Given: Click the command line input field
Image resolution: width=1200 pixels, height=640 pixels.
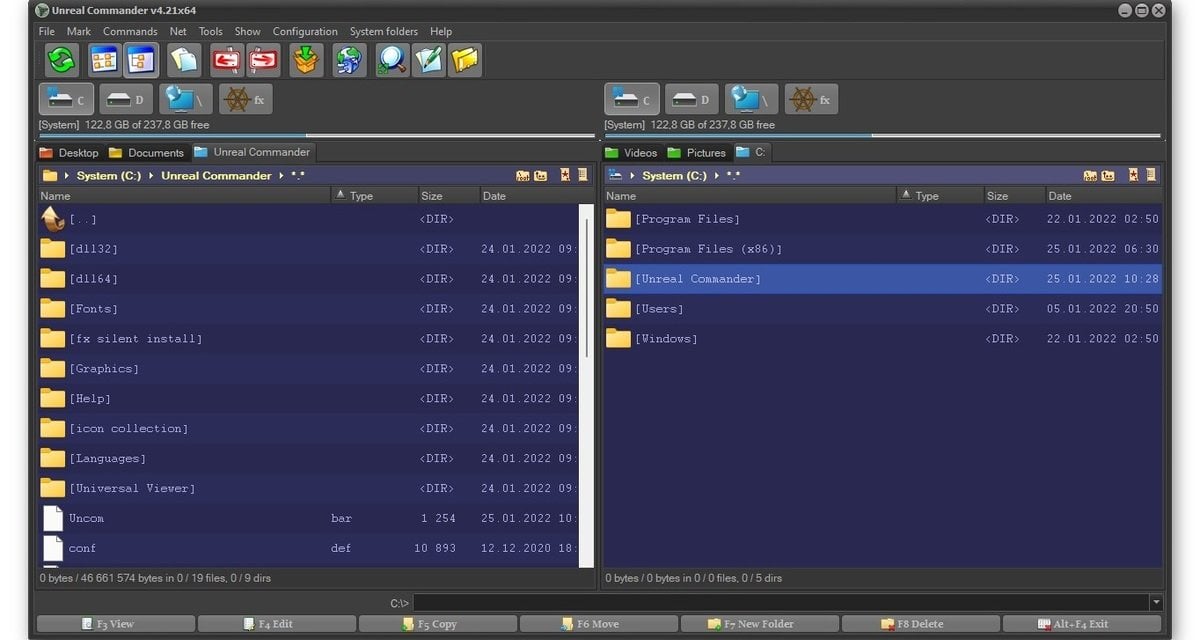Looking at the screenshot, I should click(x=781, y=603).
